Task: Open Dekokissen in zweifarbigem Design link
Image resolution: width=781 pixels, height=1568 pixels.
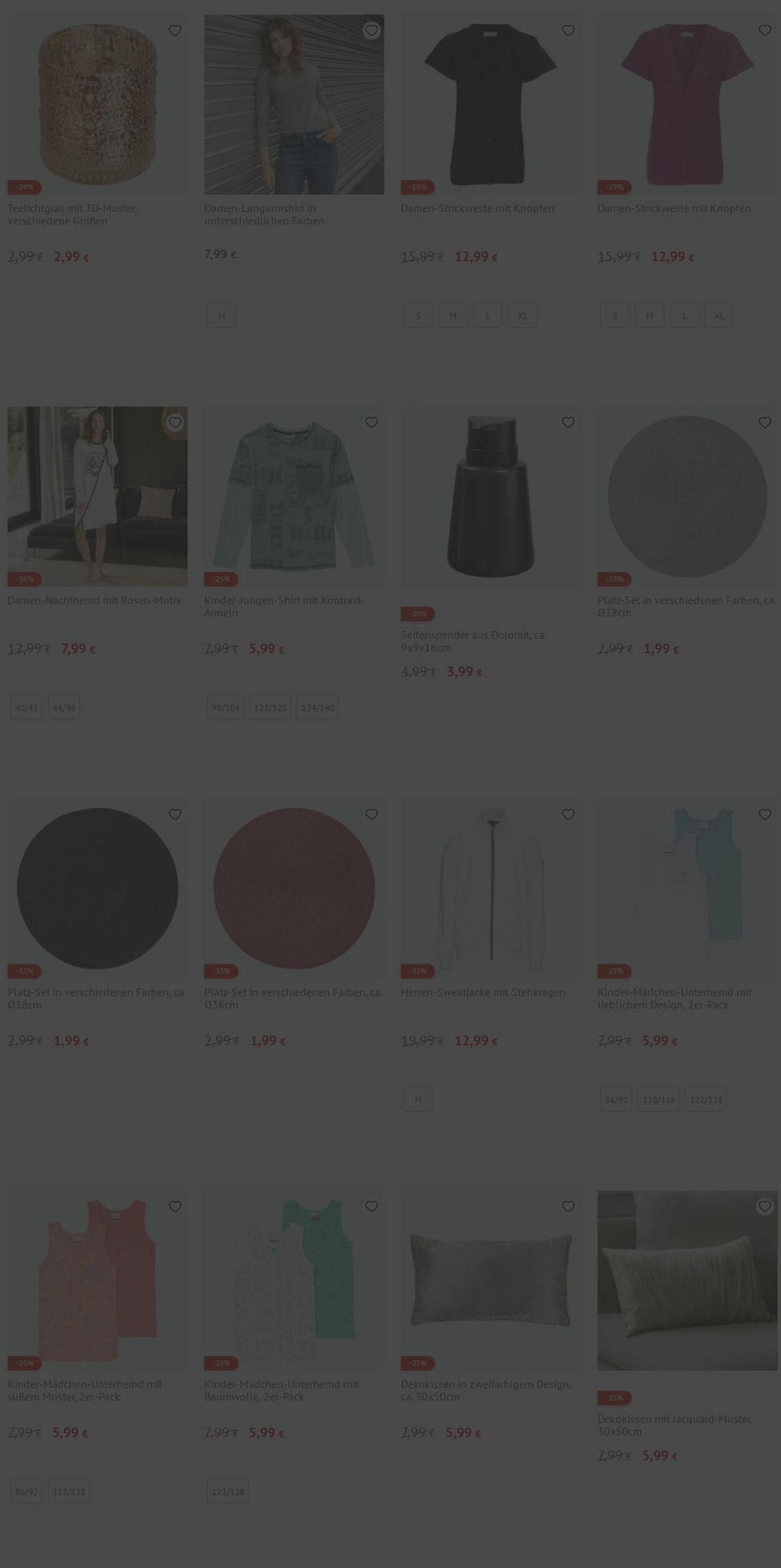Action: click(486, 1391)
